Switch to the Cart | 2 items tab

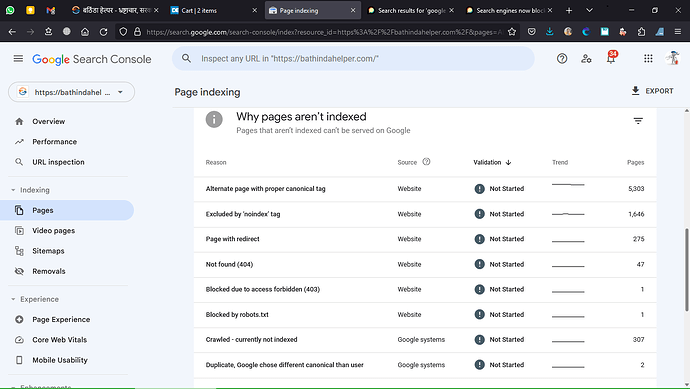214,10
